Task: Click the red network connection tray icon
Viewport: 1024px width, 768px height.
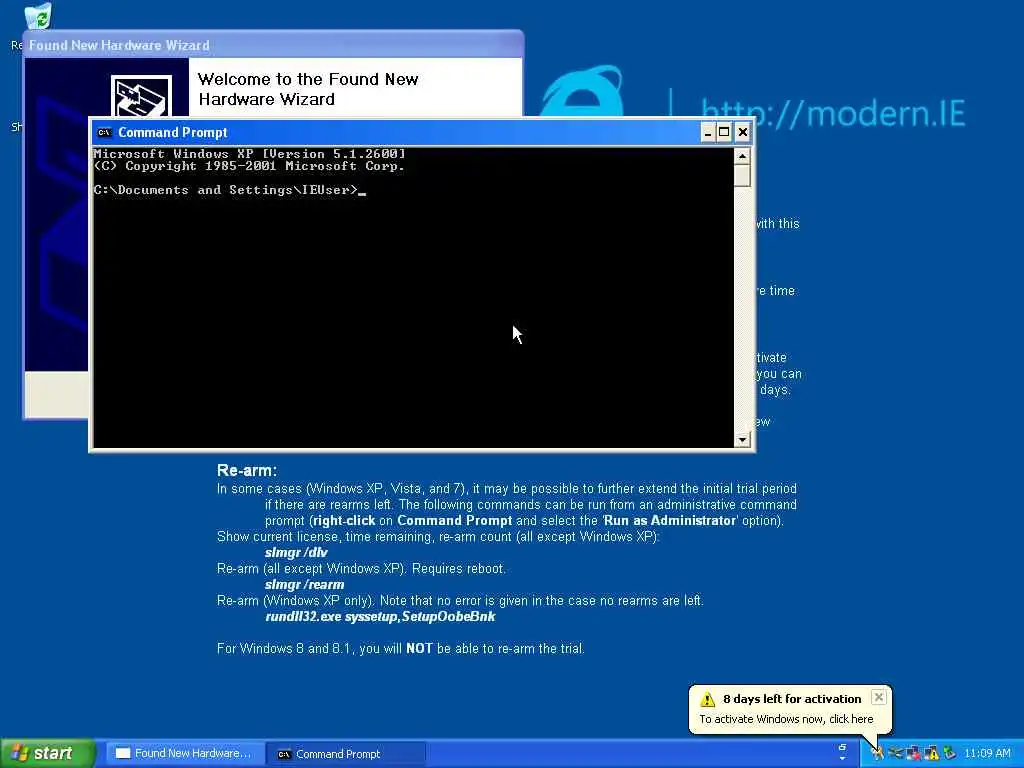Action: click(x=914, y=753)
